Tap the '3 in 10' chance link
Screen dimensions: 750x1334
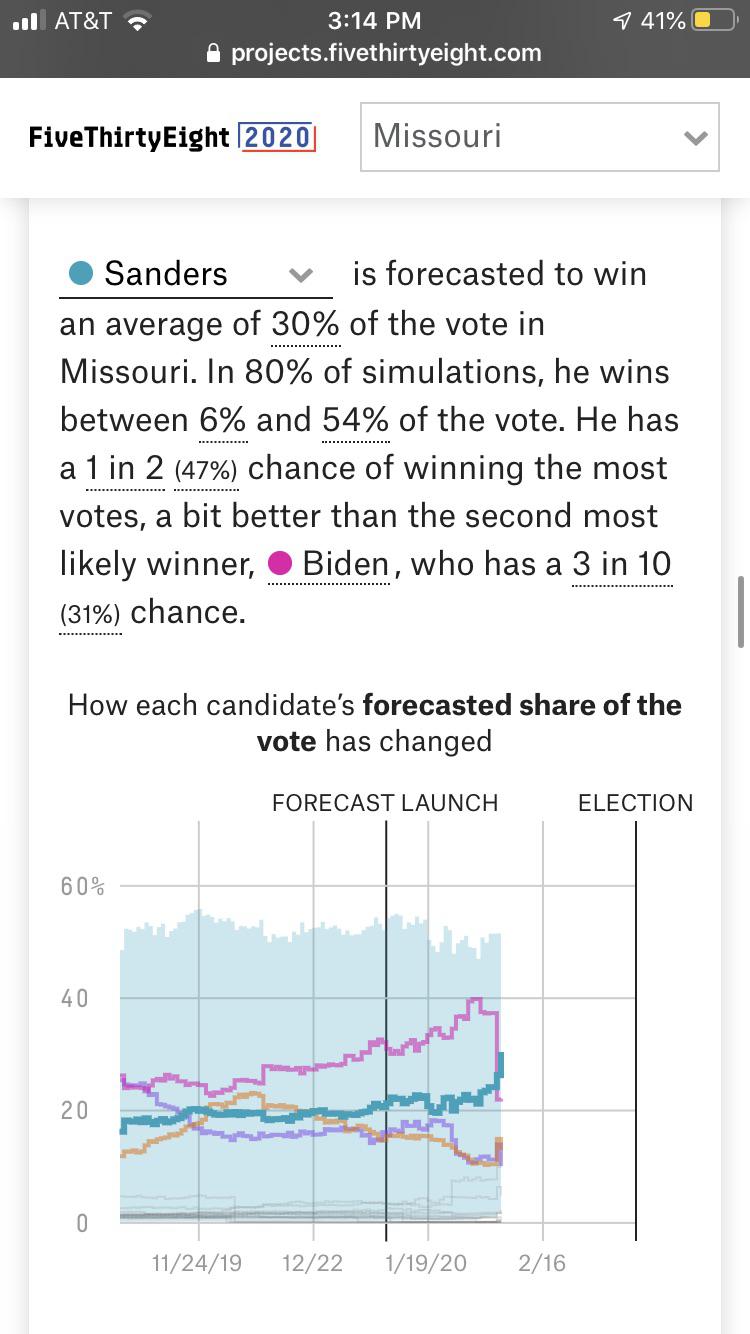(x=621, y=564)
